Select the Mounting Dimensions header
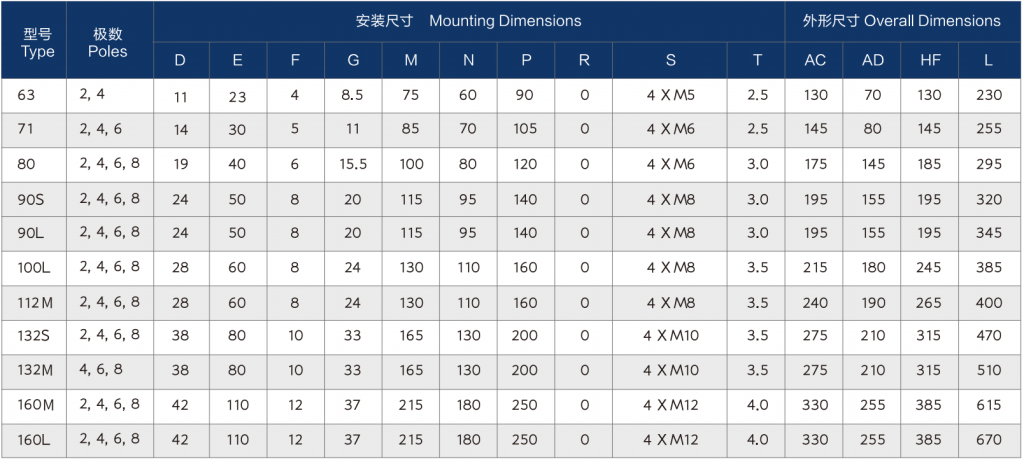The image size is (1024, 462). pos(468,21)
